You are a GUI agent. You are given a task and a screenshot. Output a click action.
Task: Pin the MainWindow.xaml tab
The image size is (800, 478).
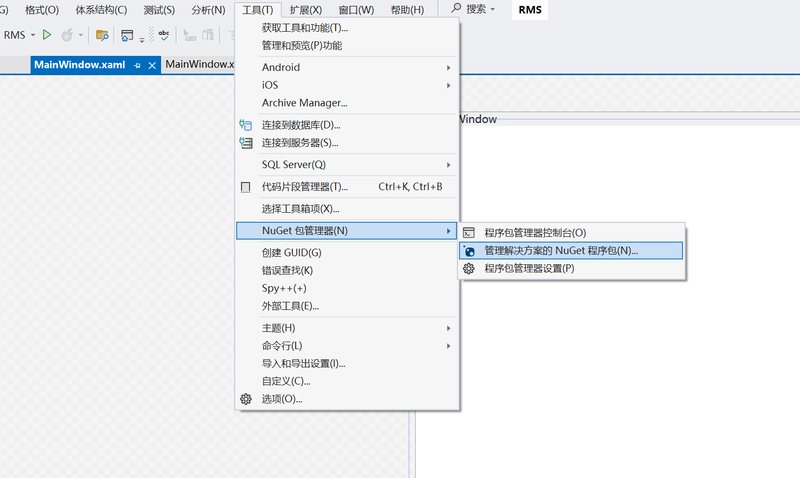pyautogui.click(x=137, y=65)
